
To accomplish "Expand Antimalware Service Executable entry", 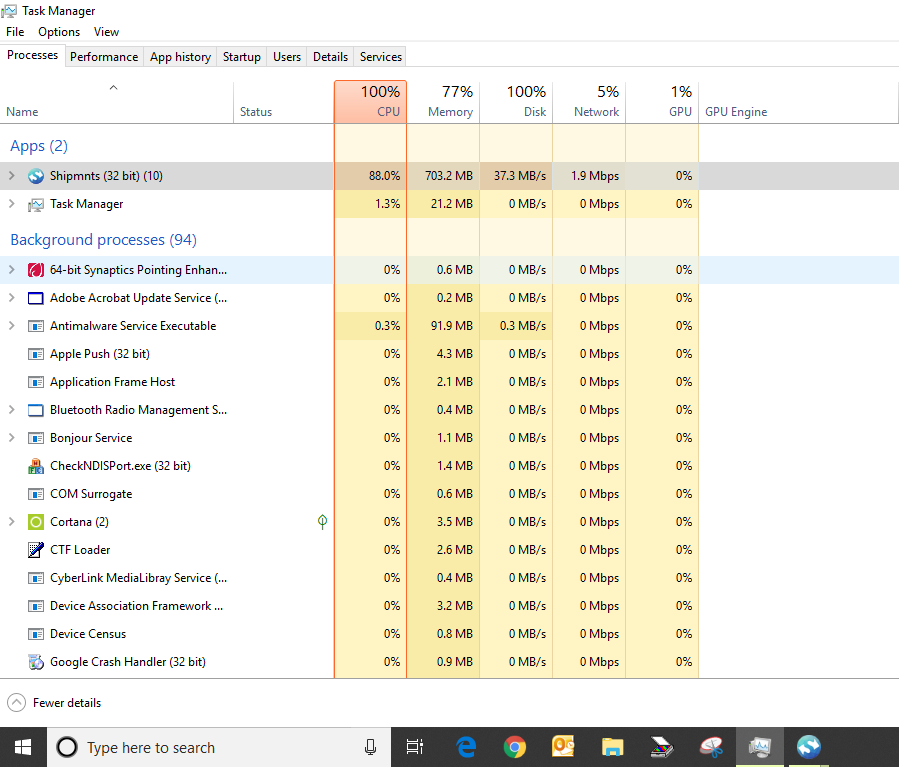I will click(x=11, y=326).
